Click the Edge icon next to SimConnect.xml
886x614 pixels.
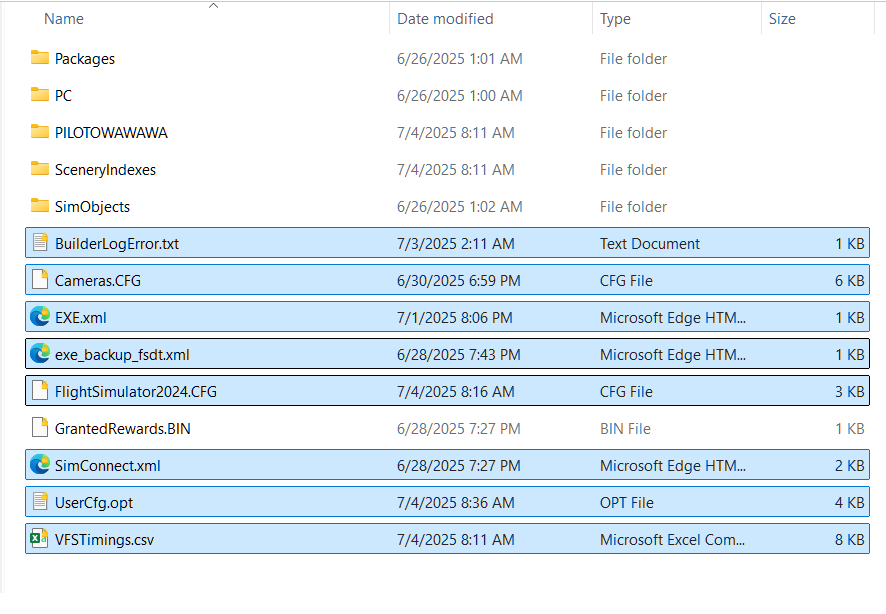40,465
